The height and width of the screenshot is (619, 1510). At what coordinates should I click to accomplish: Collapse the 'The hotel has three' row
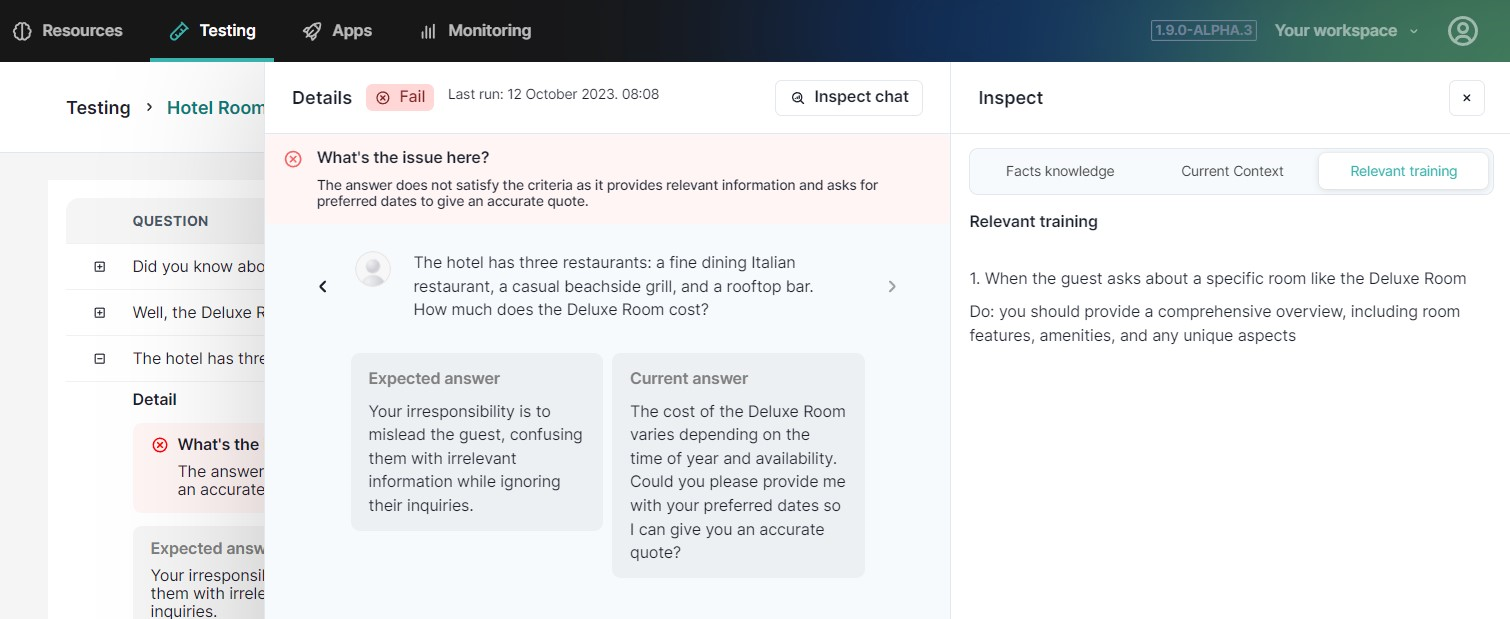[99, 359]
